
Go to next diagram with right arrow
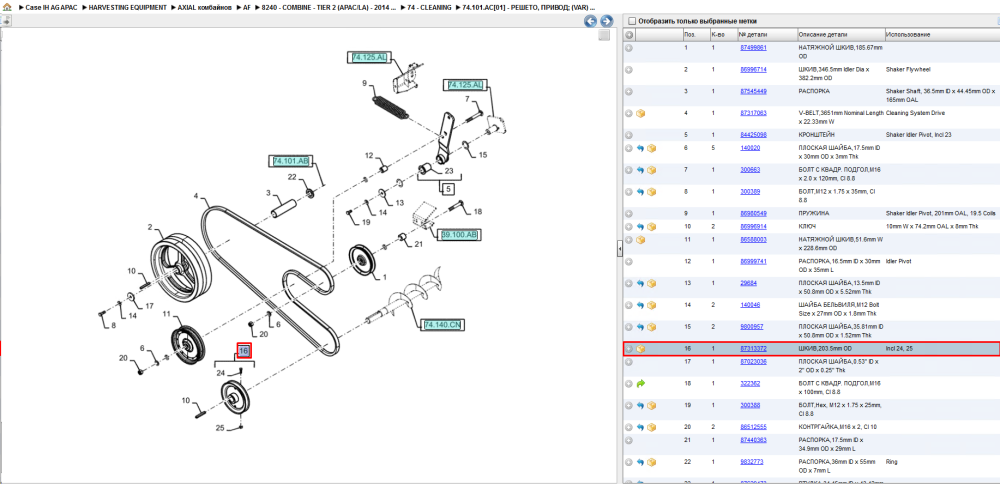607,21
